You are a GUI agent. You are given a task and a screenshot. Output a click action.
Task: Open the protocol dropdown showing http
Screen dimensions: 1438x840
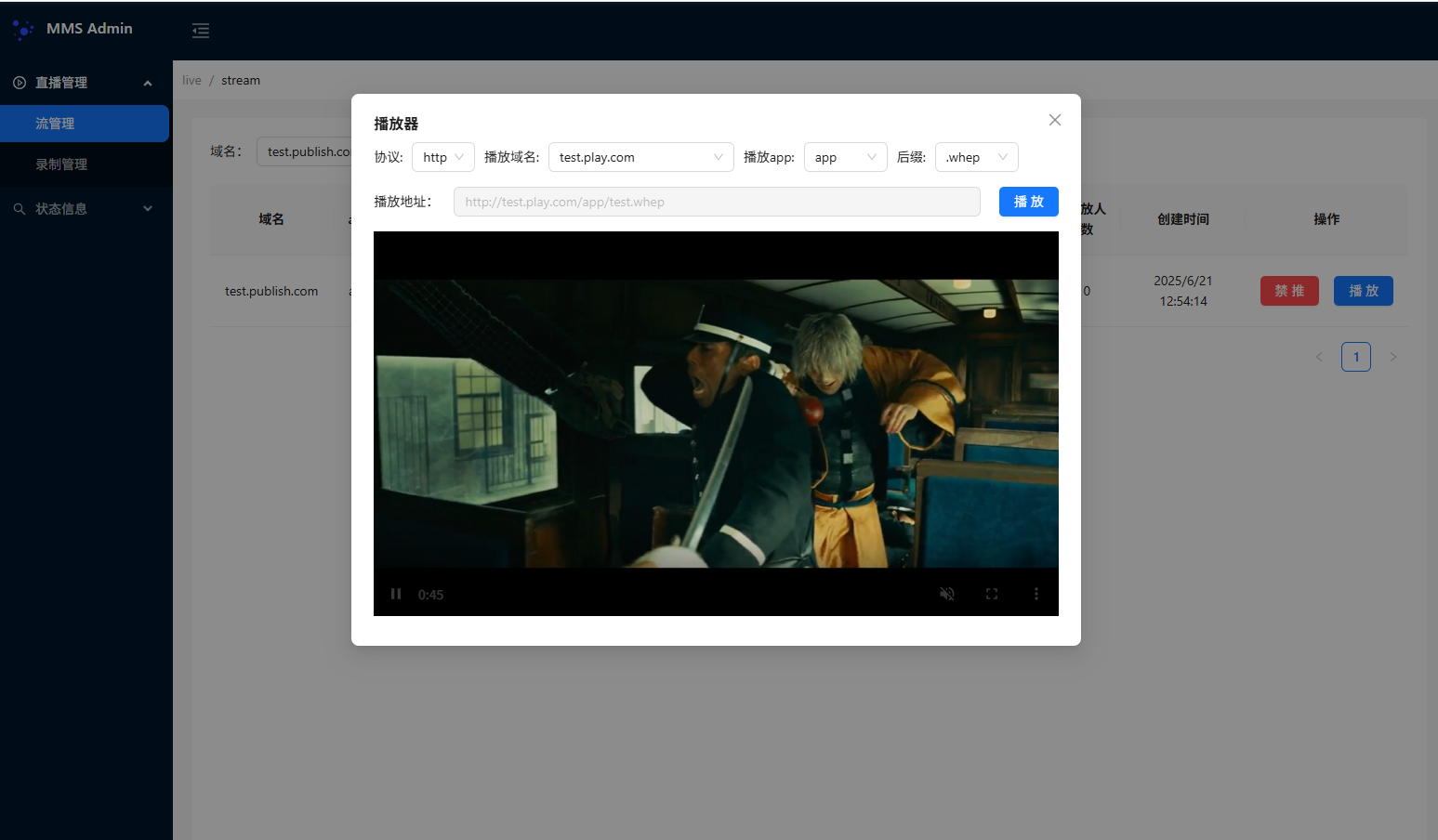443,157
